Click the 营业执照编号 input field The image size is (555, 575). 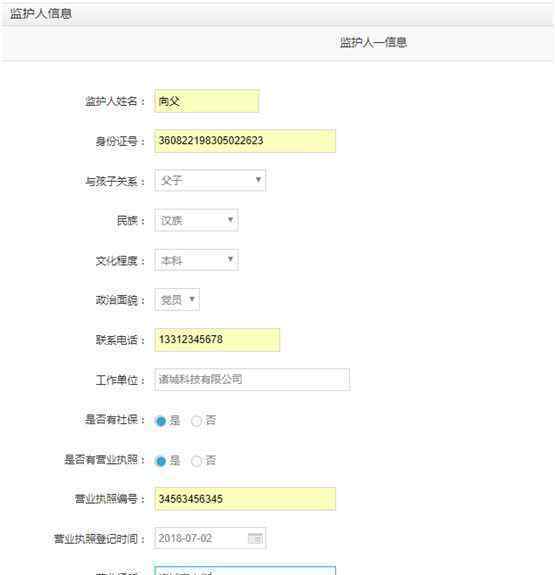[245, 499]
